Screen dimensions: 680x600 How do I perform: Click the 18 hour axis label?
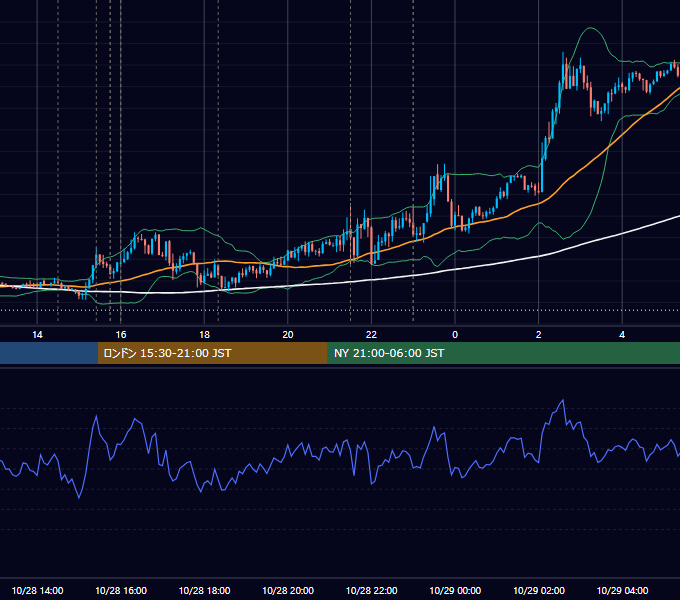pyautogui.click(x=204, y=335)
